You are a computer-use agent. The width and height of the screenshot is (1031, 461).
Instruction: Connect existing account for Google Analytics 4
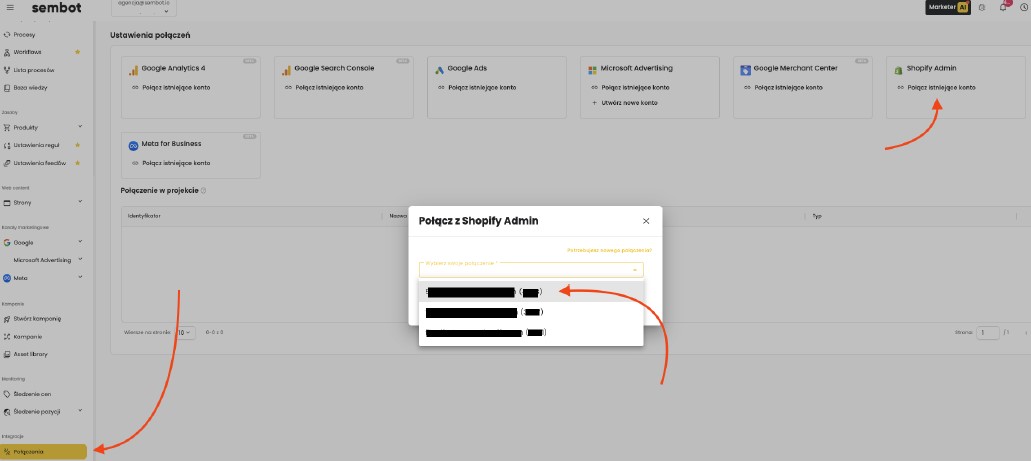point(176,87)
